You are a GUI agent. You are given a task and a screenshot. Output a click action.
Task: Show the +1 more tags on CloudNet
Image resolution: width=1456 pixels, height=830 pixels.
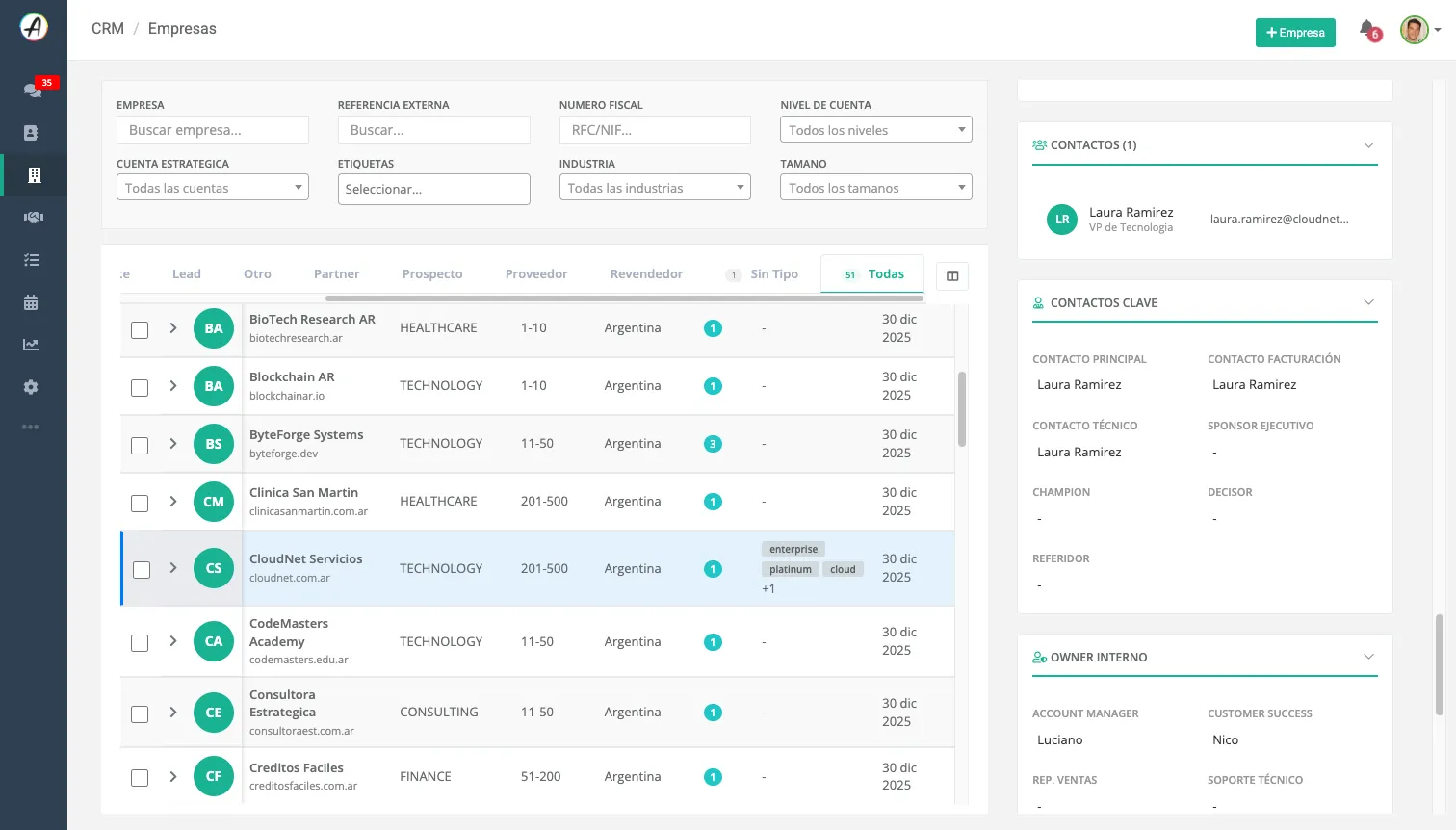click(x=768, y=589)
